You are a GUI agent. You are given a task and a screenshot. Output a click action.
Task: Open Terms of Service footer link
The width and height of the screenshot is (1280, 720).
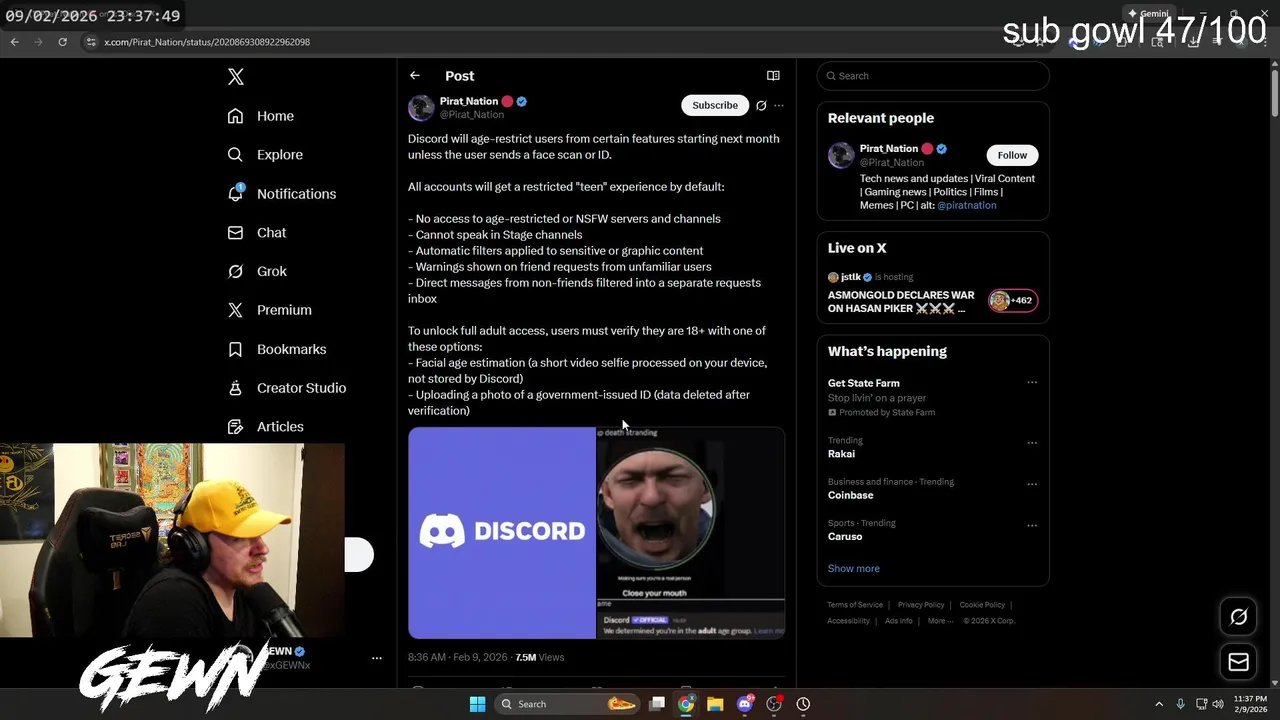[x=855, y=605]
